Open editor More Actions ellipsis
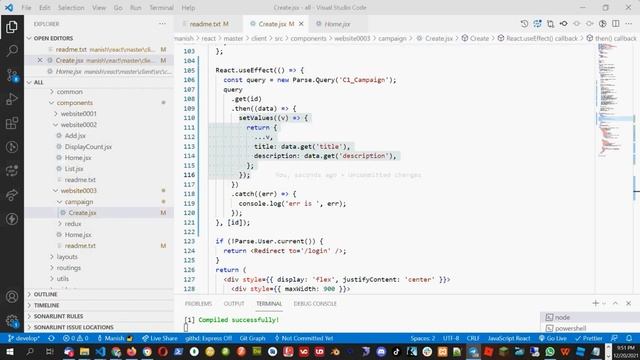 pyautogui.click(x=629, y=24)
